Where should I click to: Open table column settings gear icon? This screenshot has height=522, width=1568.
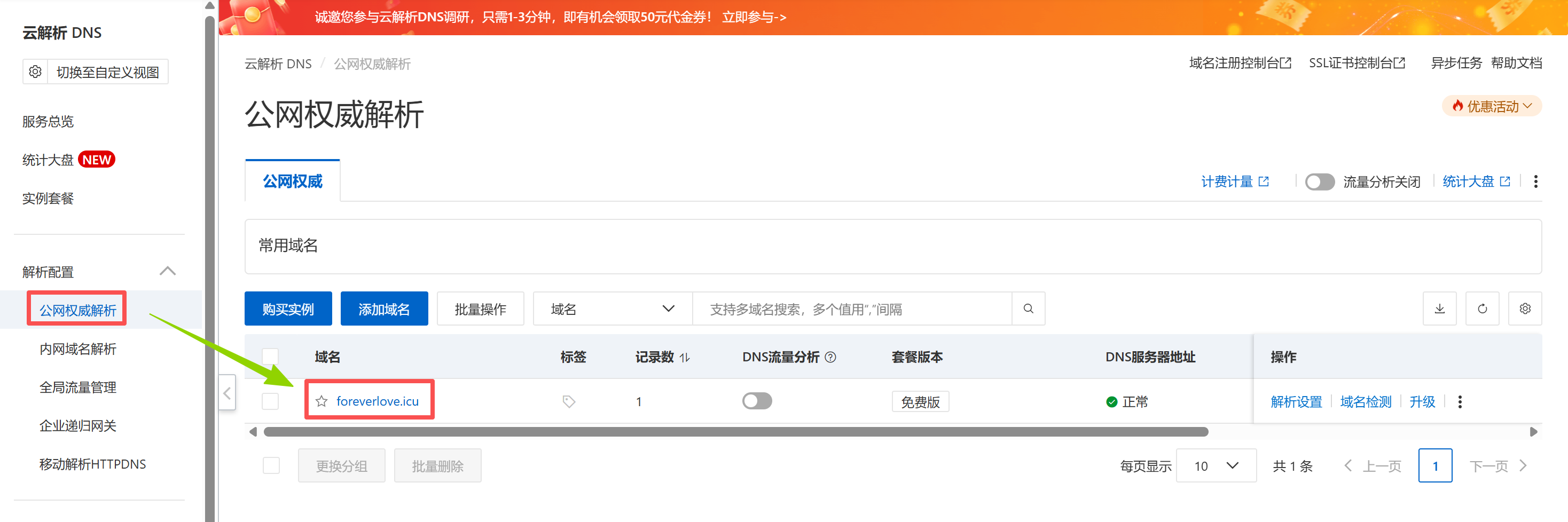tap(1525, 309)
